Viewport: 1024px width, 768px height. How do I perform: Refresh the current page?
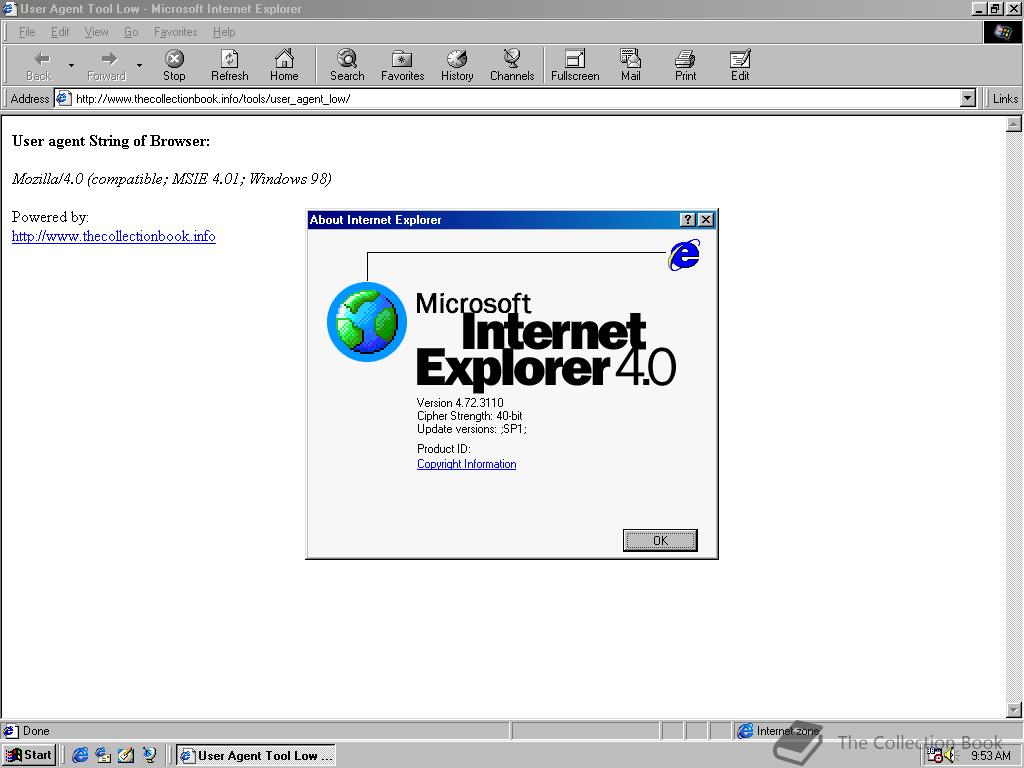[x=229, y=65]
